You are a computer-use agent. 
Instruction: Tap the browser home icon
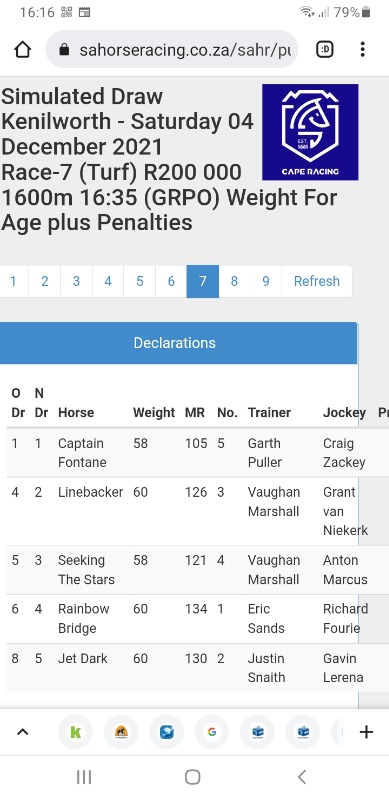click(x=22, y=49)
